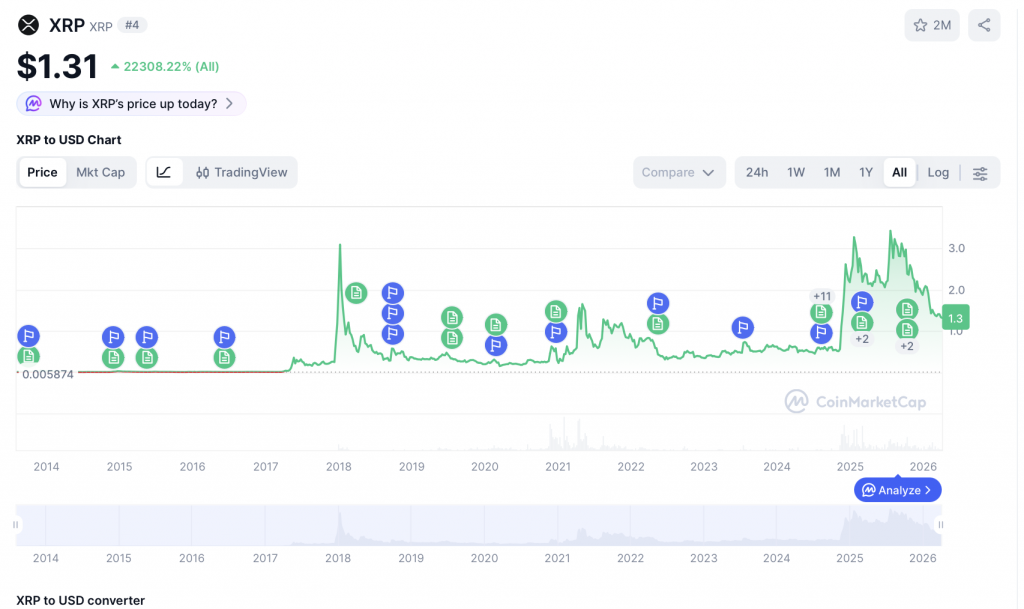The image size is (1024, 609).
Task: Toggle the Log scale option
Action: (938, 172)
